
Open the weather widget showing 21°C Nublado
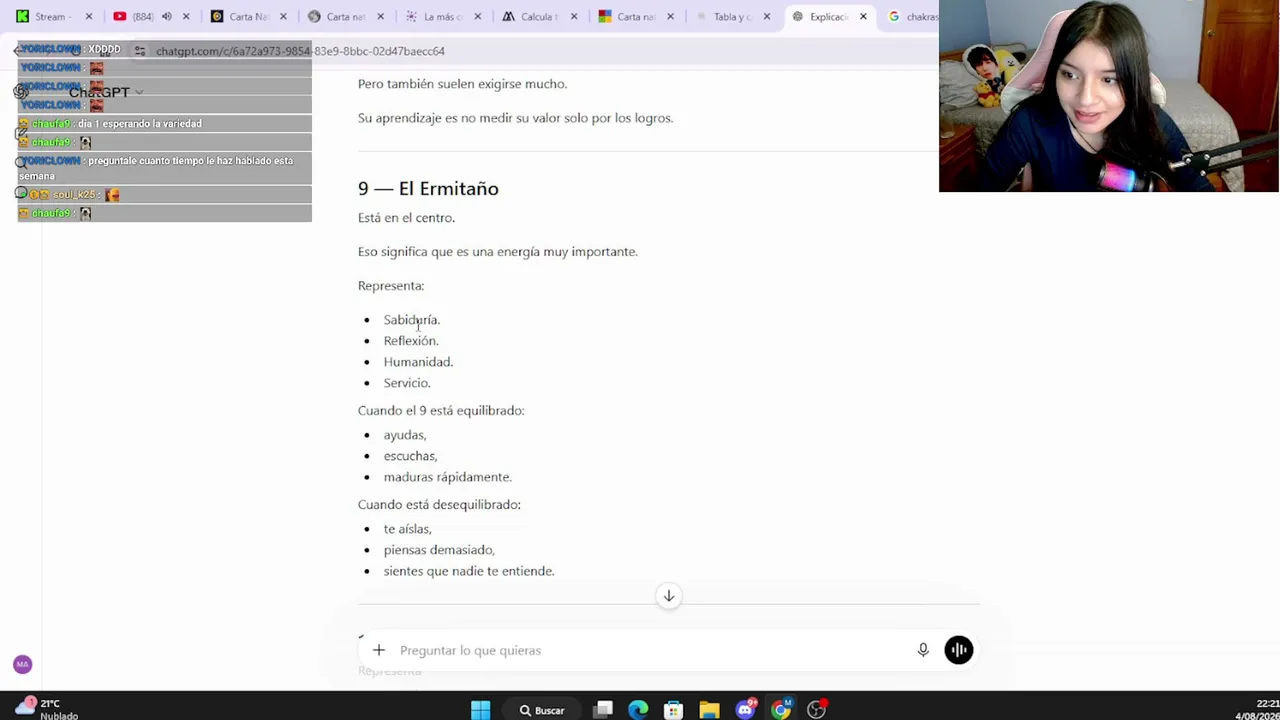[47, 709]
